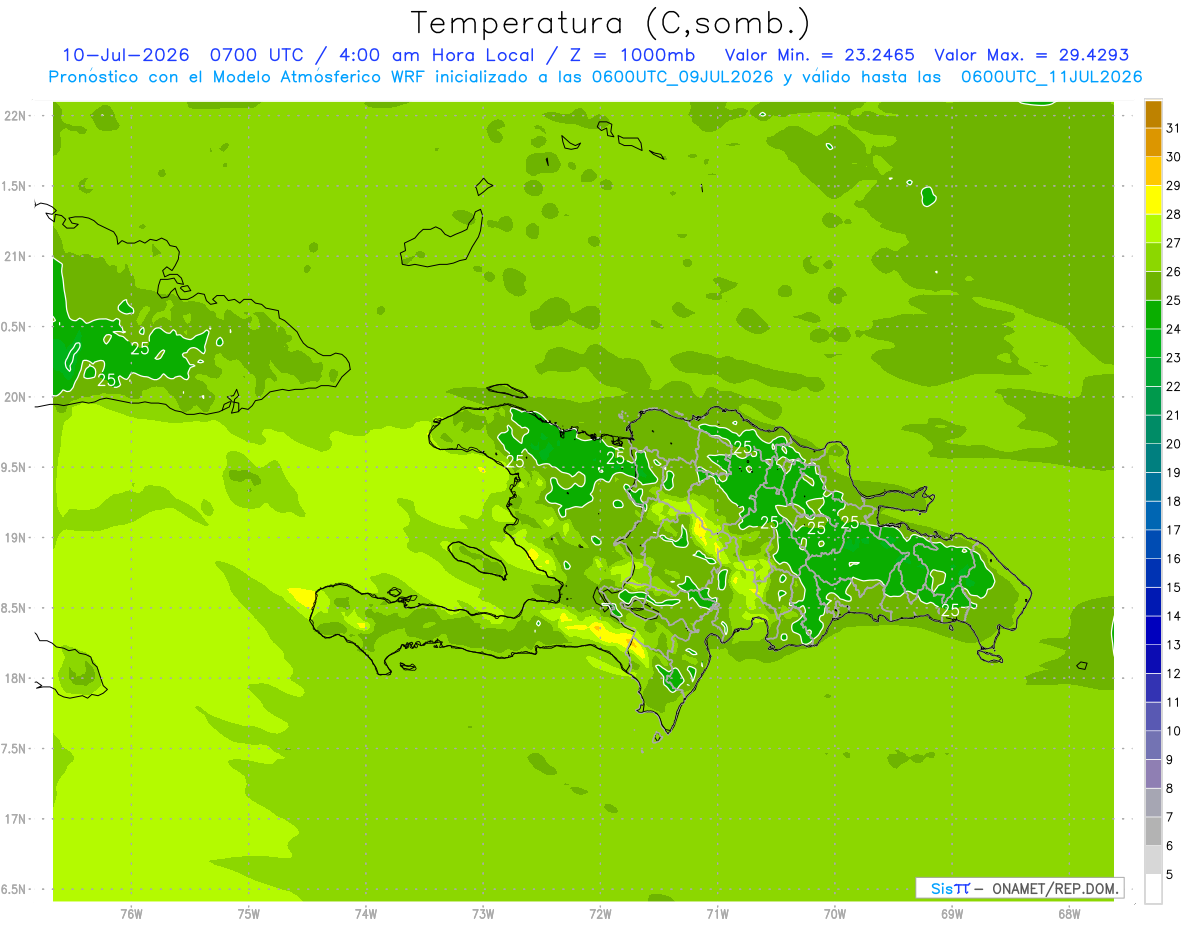Click the legend swatch between 24 and 25
The height and width of the screenshot is (927, 1200).
1153,314
